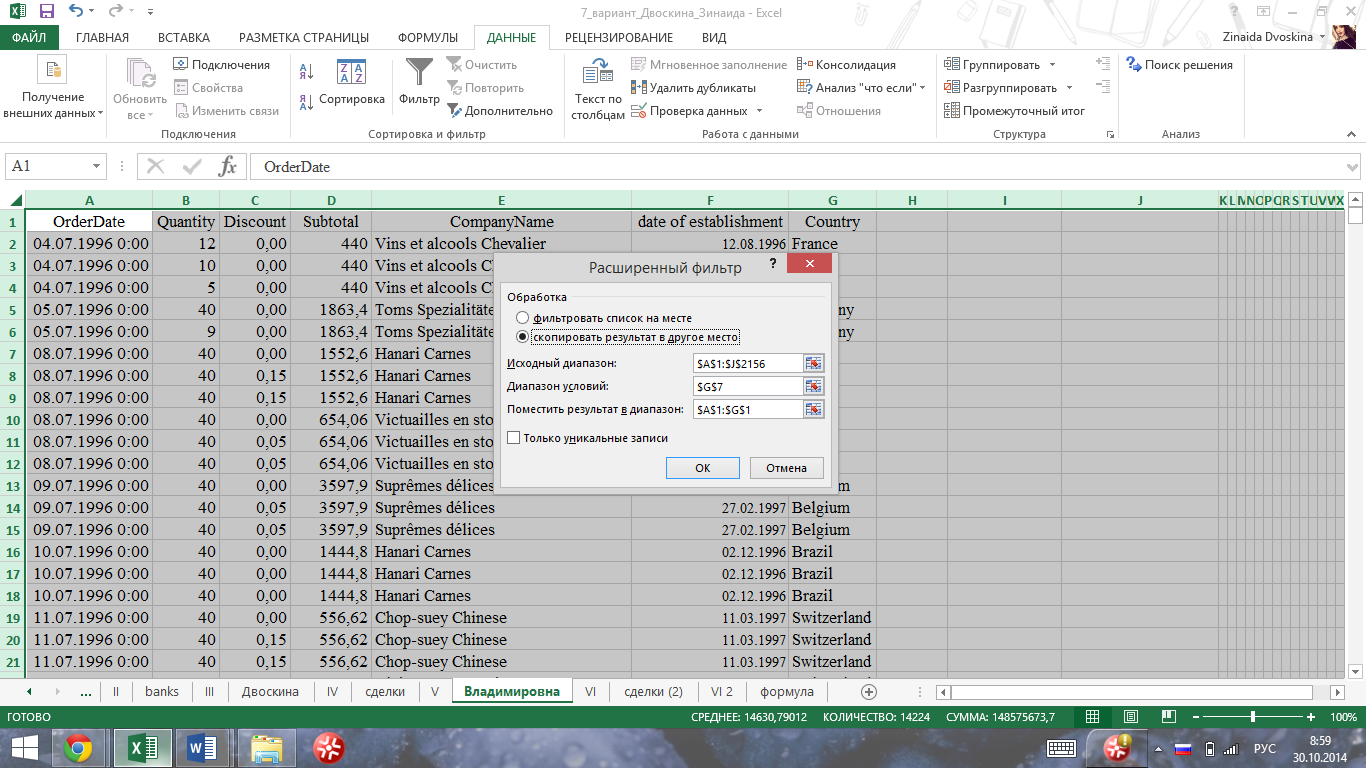Click zoom in plus button
1366x768 pixels.
pyautogui.click(x=1311, y=717)
